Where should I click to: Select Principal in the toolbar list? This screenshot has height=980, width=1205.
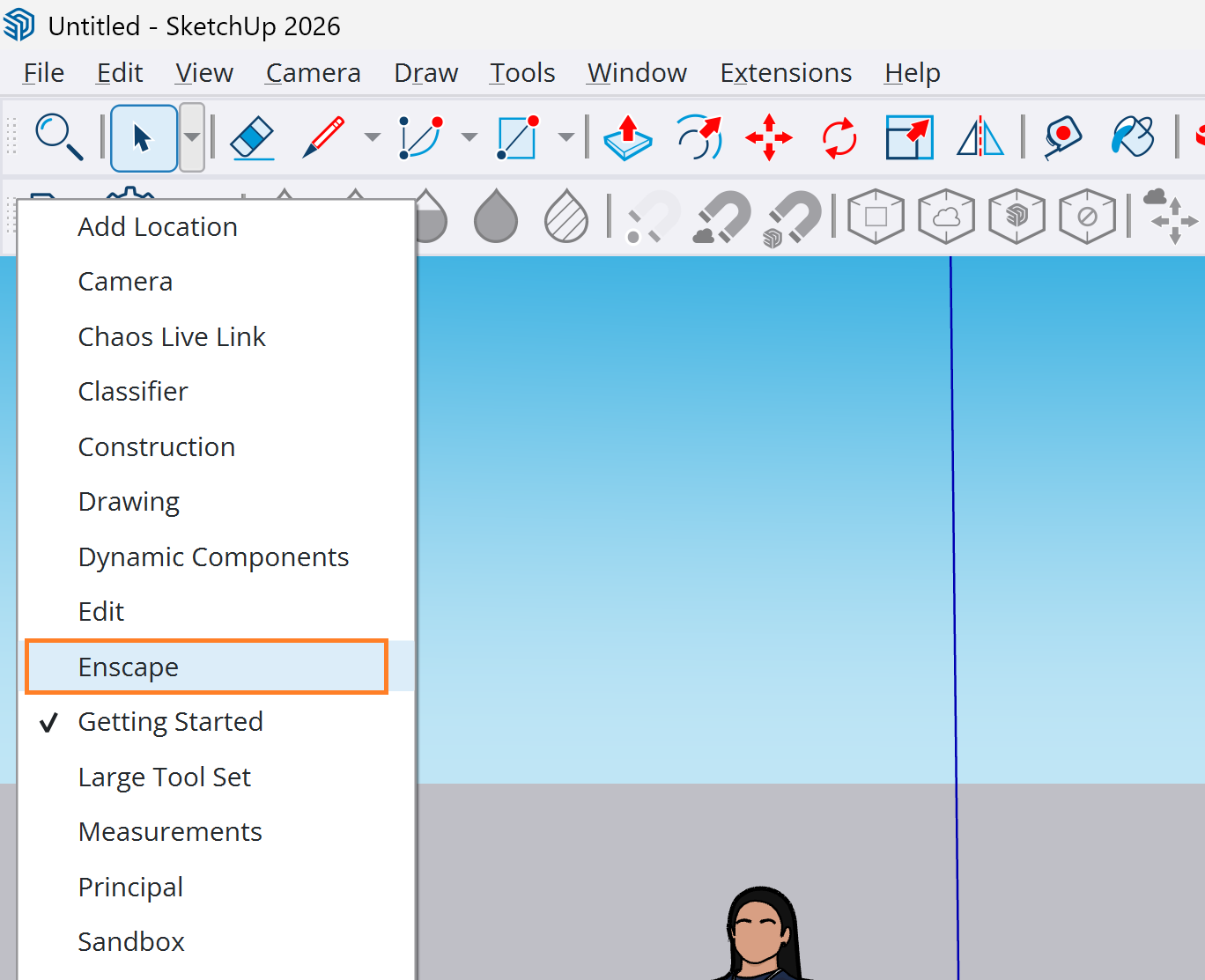(x=216, y=888)
